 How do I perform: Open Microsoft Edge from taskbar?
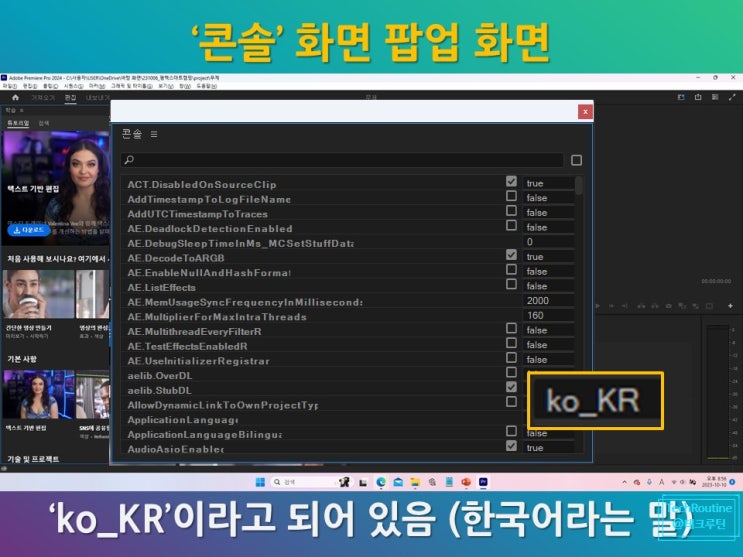coord(381,482)
